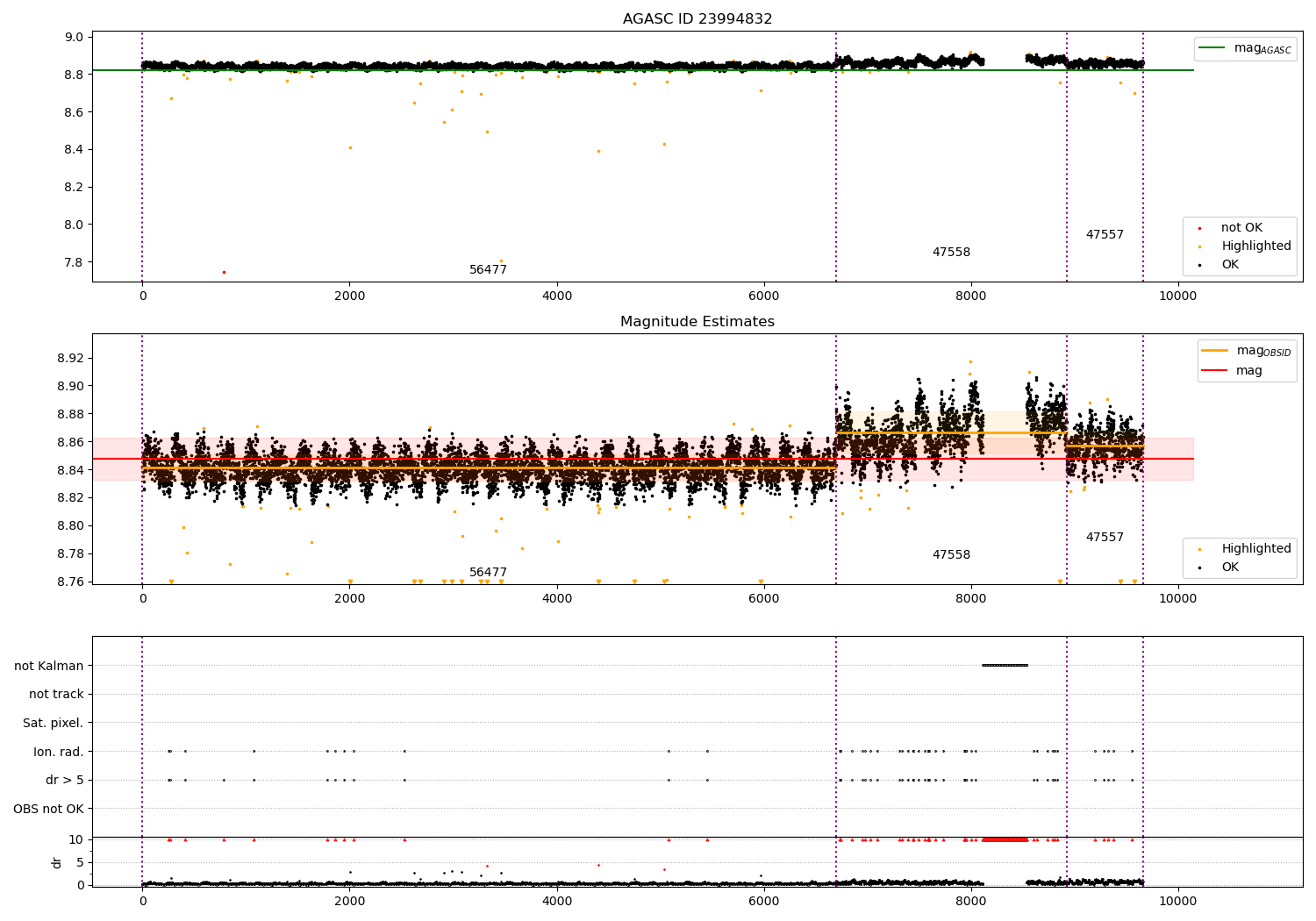
Task: Click the "8.4" y-axis tick label
Action: click(74, 150)
